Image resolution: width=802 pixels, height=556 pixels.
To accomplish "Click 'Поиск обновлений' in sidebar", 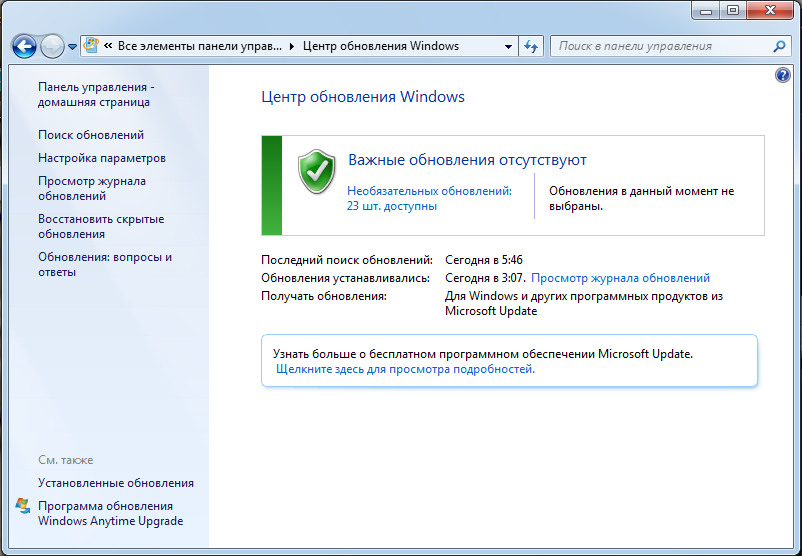I will click(x=91, y=135).
